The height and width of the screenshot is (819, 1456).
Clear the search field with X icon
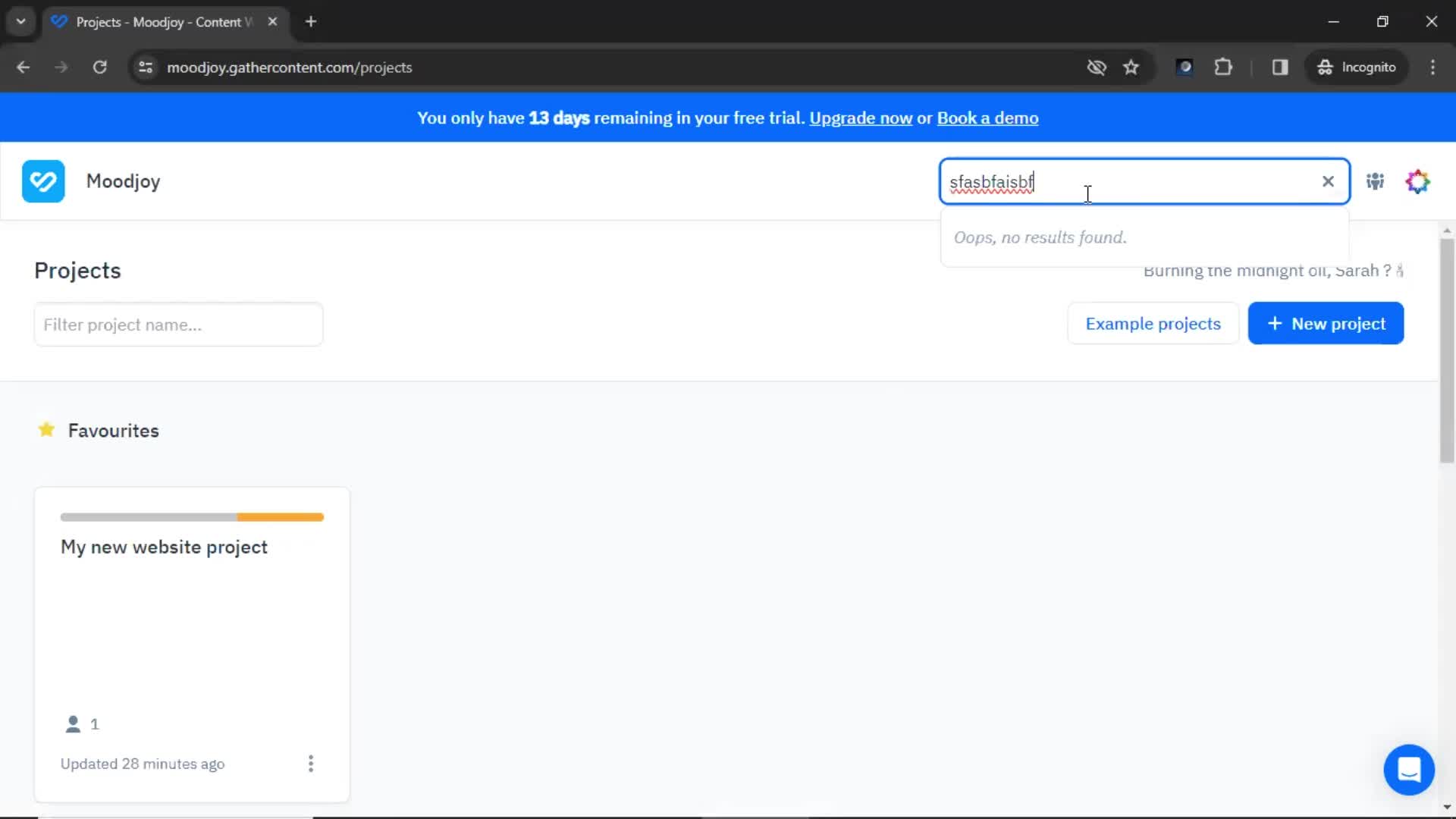(1328, 181)
